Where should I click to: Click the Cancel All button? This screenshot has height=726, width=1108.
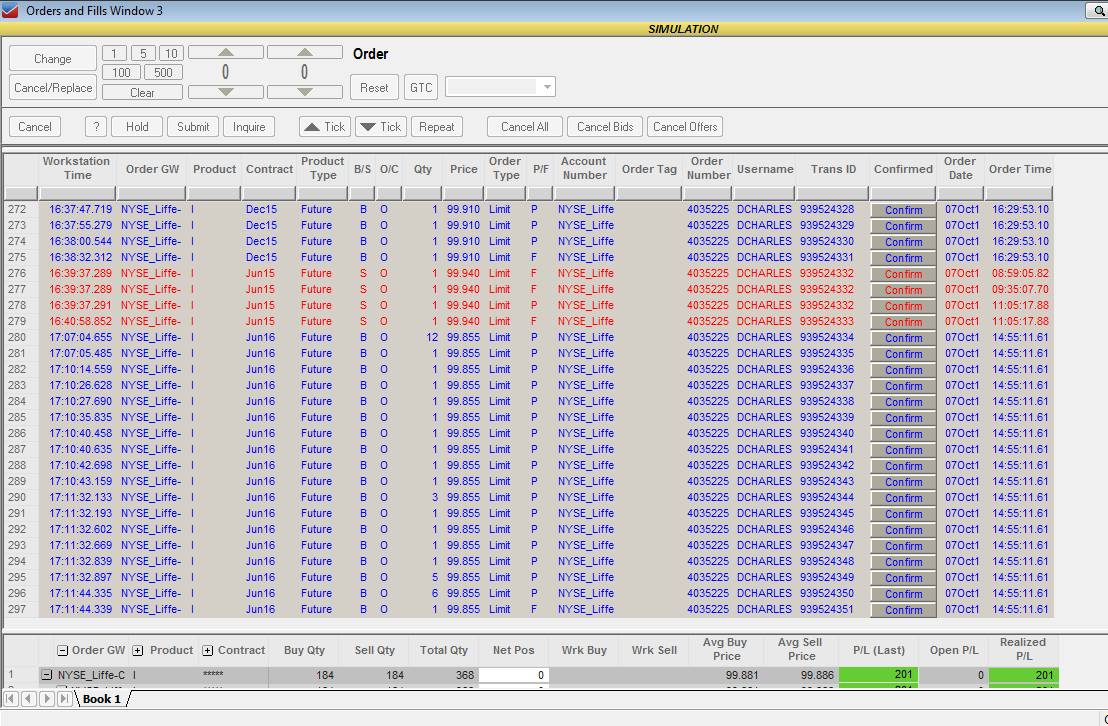524,127
